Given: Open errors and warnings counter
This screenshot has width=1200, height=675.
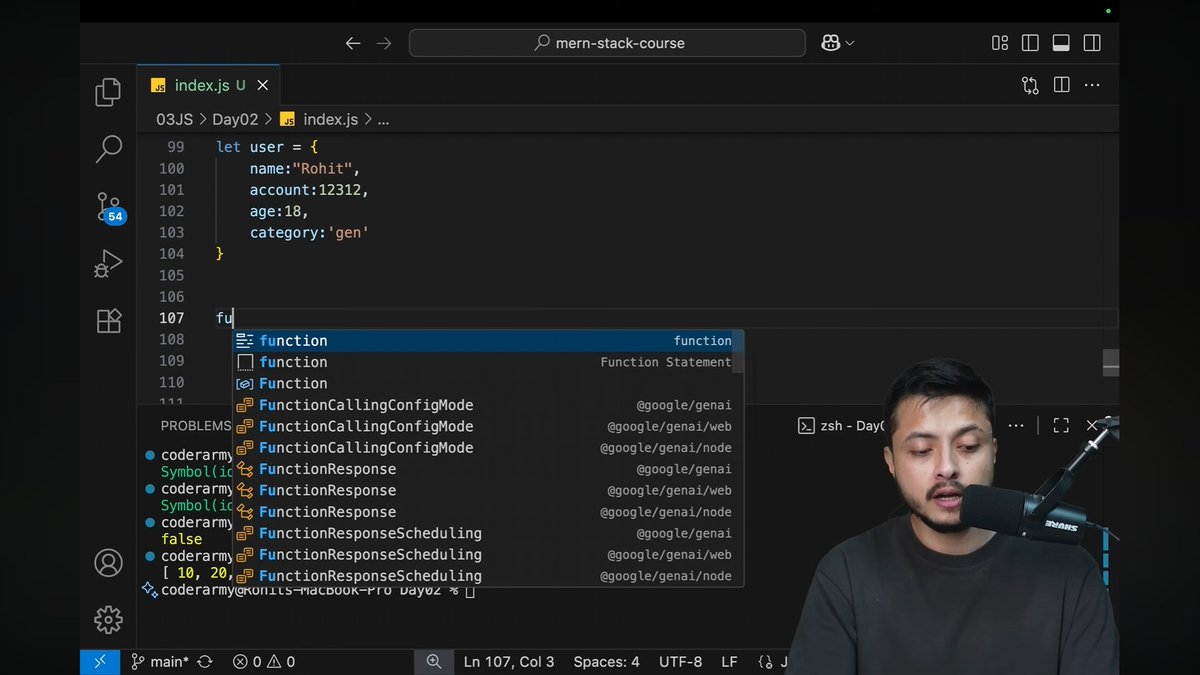Looking at the screenshot, I should point(264,661).
